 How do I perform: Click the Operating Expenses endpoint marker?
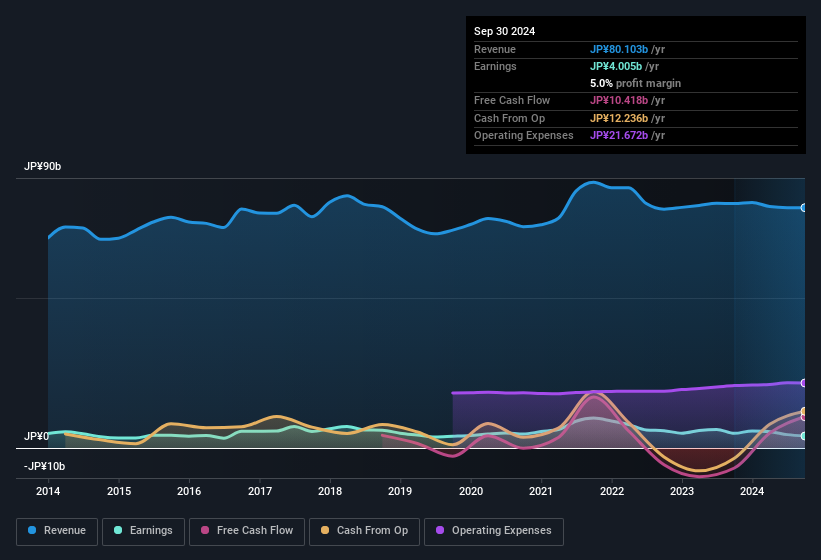click(x=804, y=383)
